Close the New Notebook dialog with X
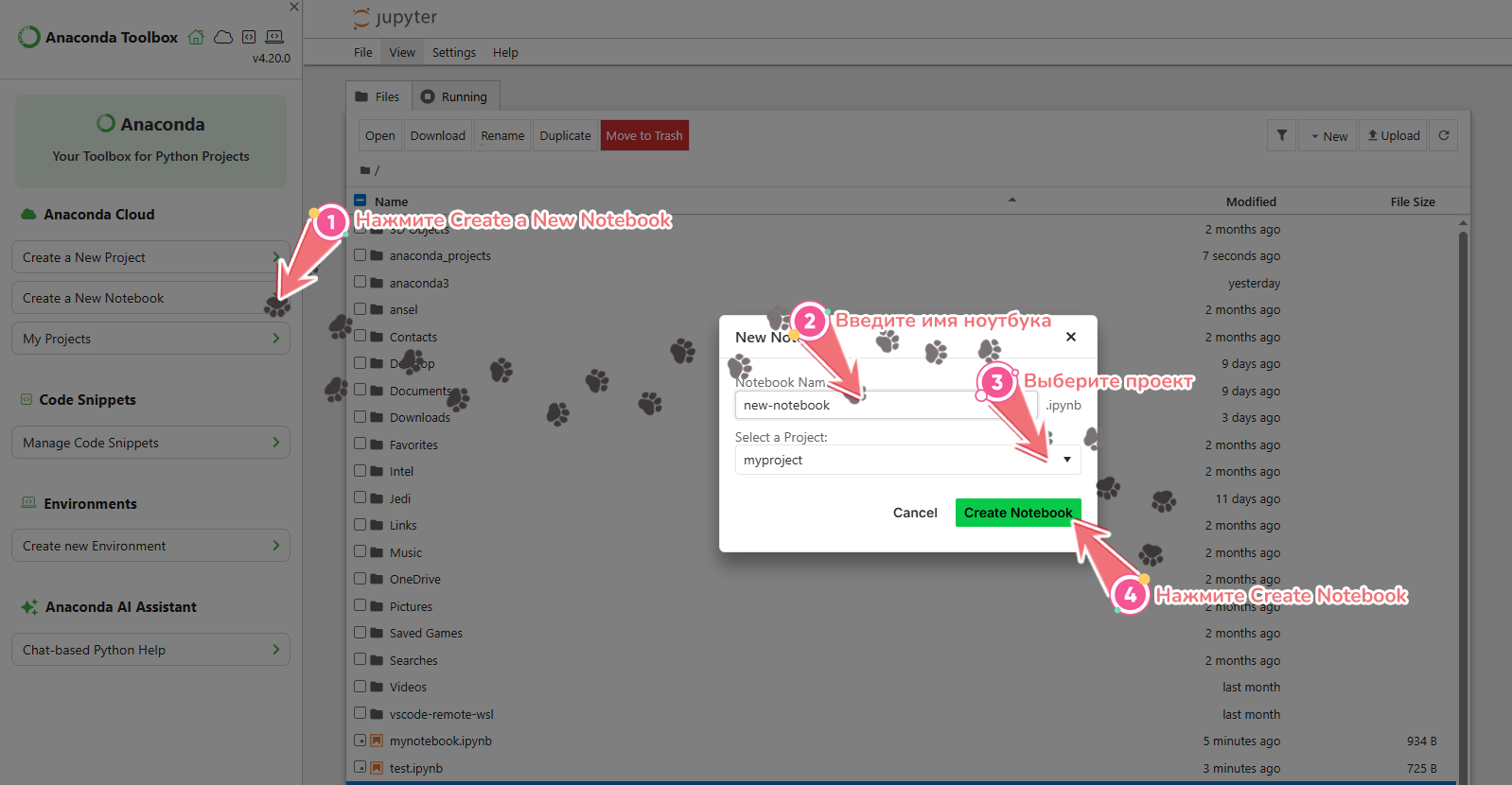This screenshot has width=1512, height=785. (1070, 337)
